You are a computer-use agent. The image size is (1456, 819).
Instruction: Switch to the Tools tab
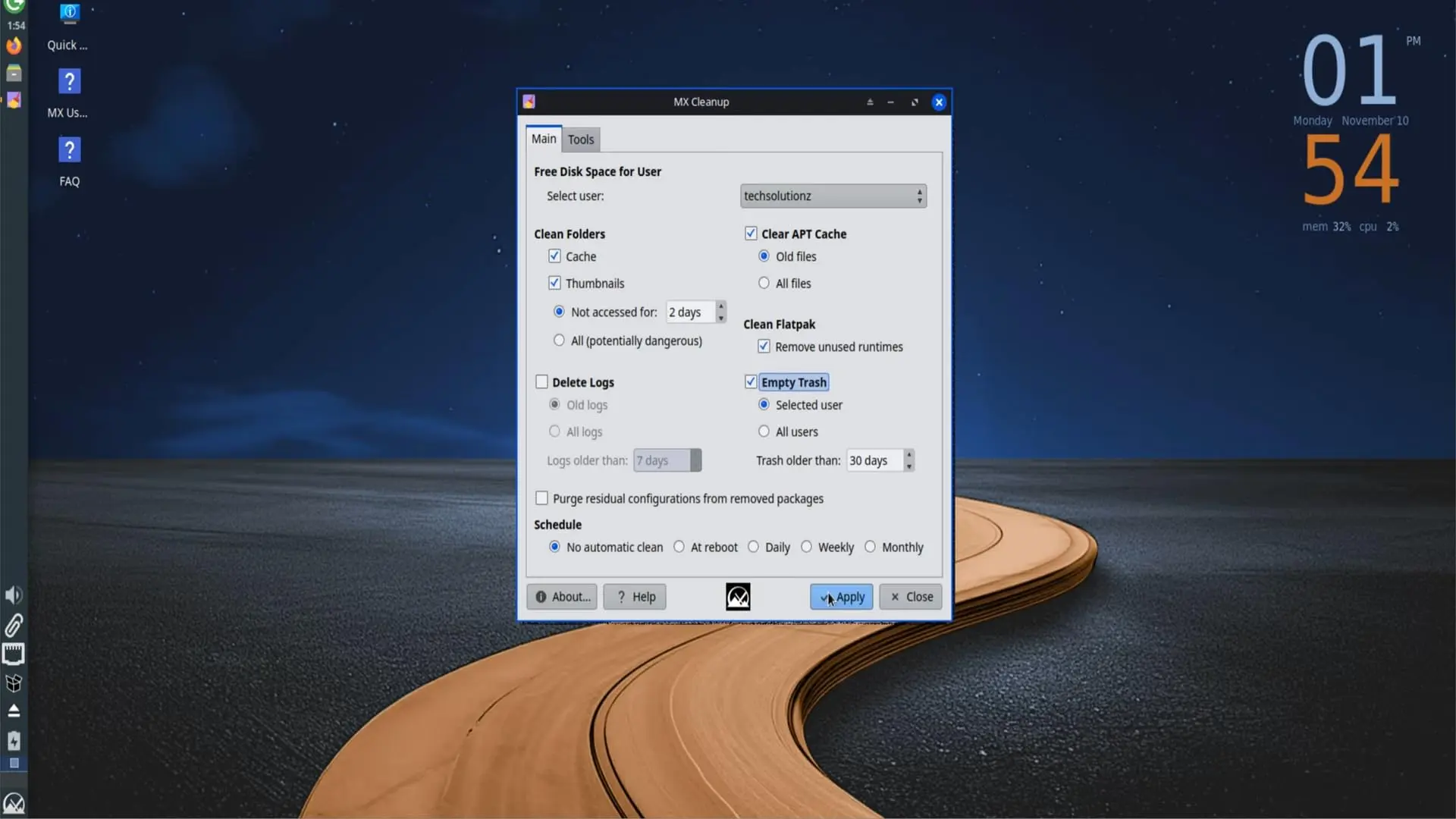(581, 140)
